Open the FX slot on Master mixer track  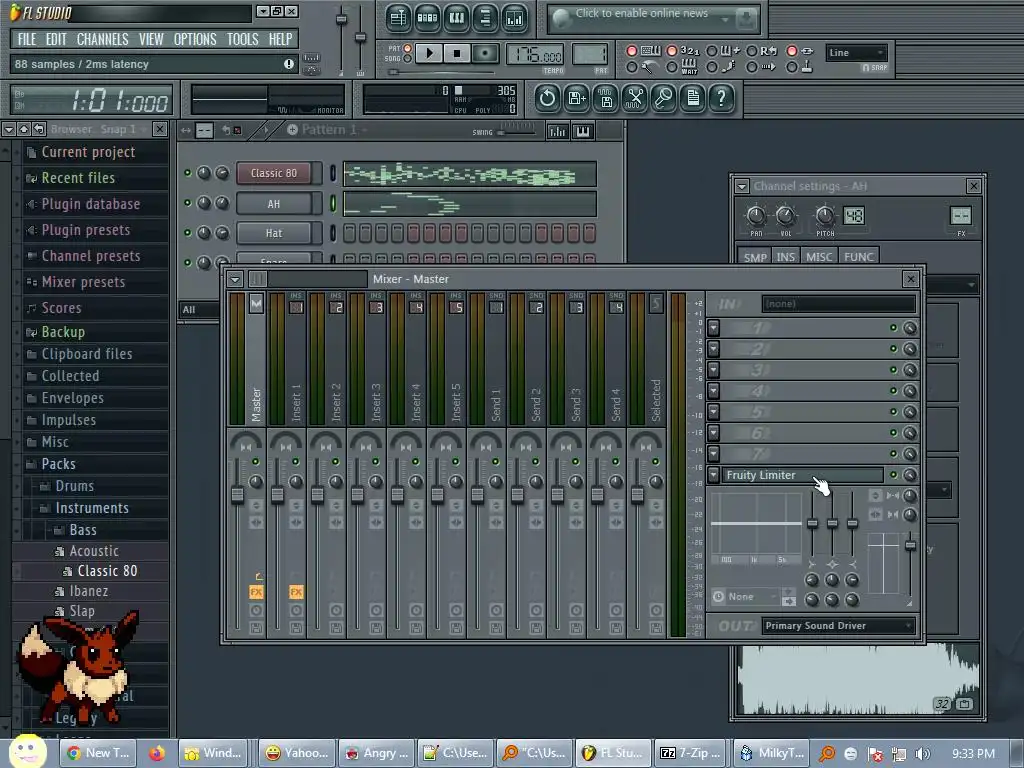tap(256, 592)
